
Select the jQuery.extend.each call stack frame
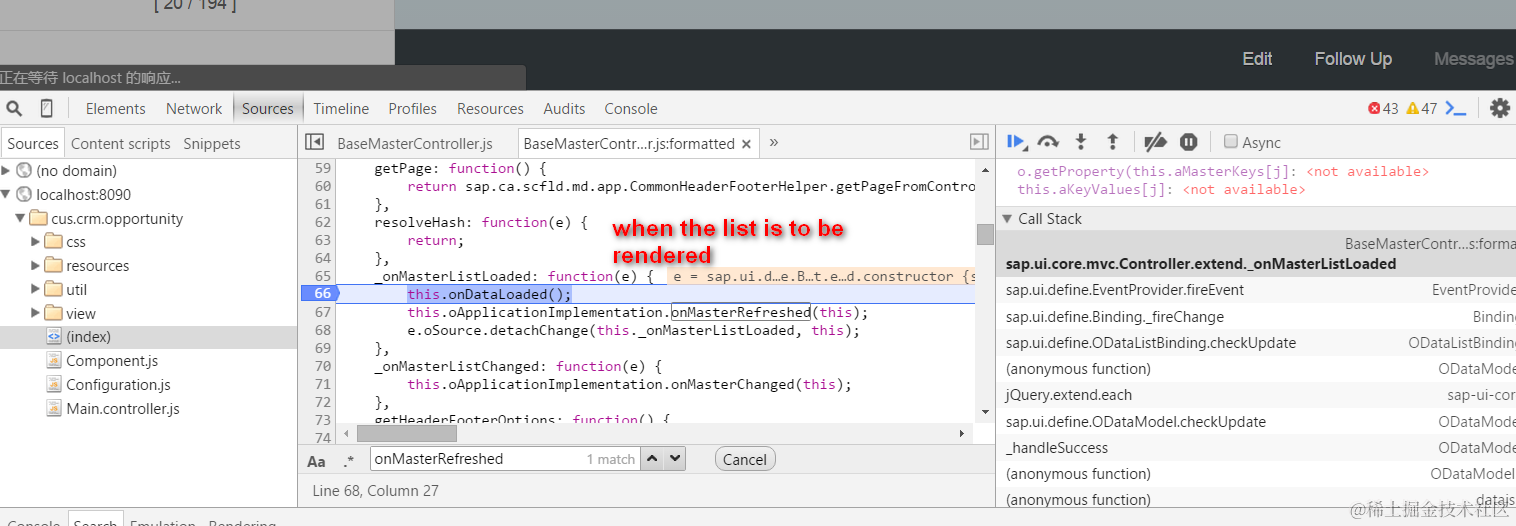[x=1256, y=395]
